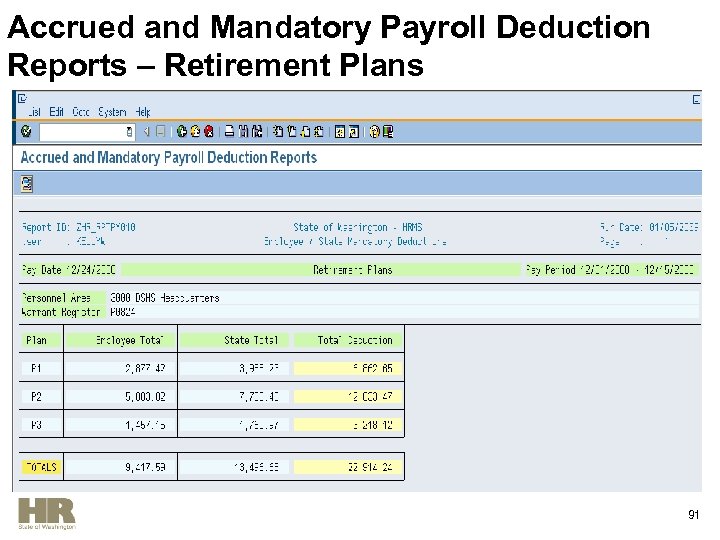Click the P3 total deduction yellow cell
Viewport: 720px width, 540px height.
point(348,425)
